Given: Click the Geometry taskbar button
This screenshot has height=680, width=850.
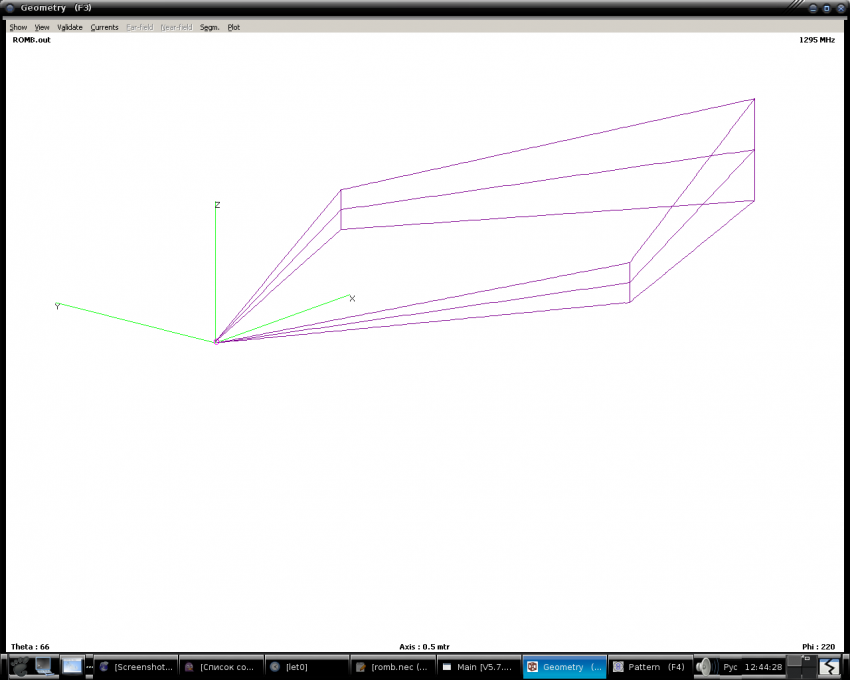Looking at the screenshot, I should click(564, 667).
